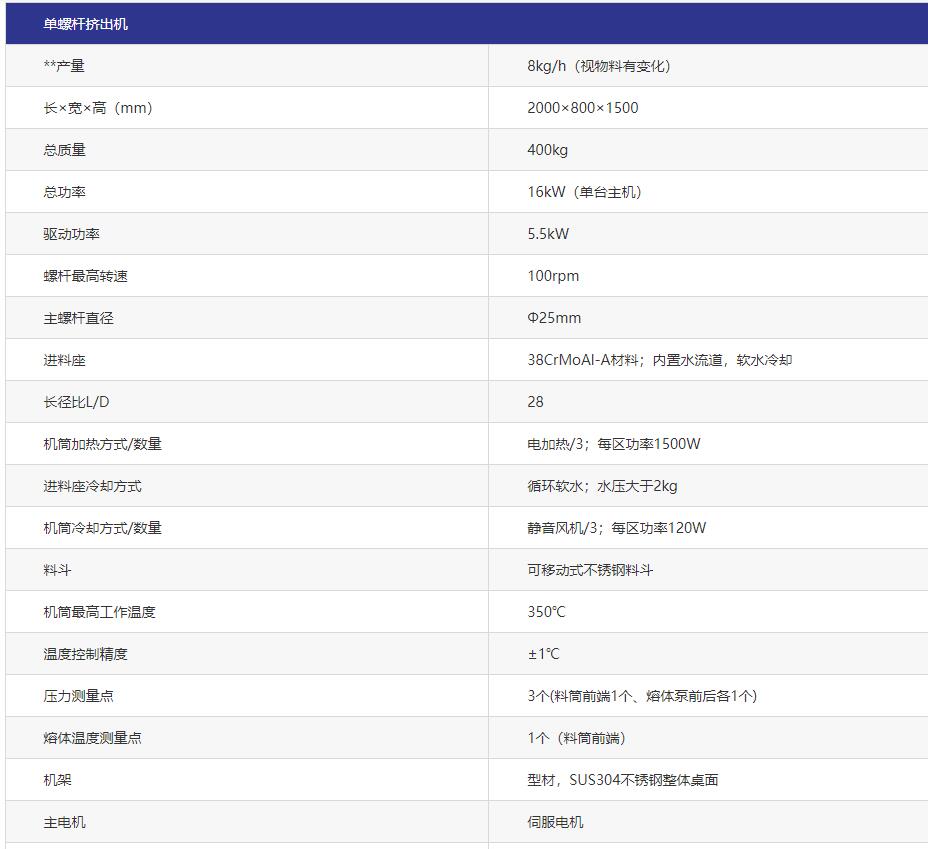Select the 电加热/3 heating method value
Image resolution: width=928 pixels, height=849 pixels.
(613, 444)
